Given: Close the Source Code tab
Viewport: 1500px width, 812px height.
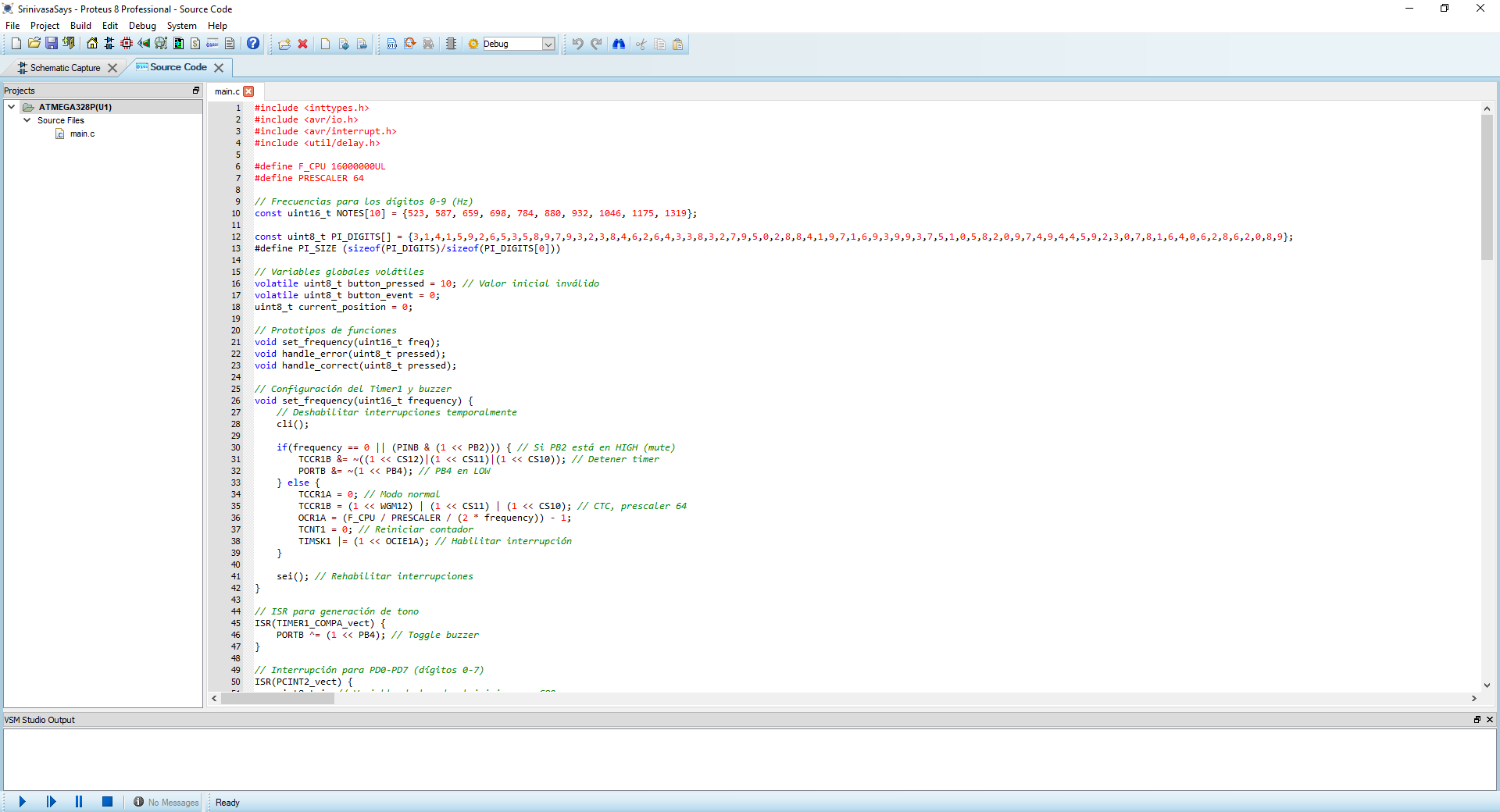Looking at the screenshot, I should [x=219, y=68].
